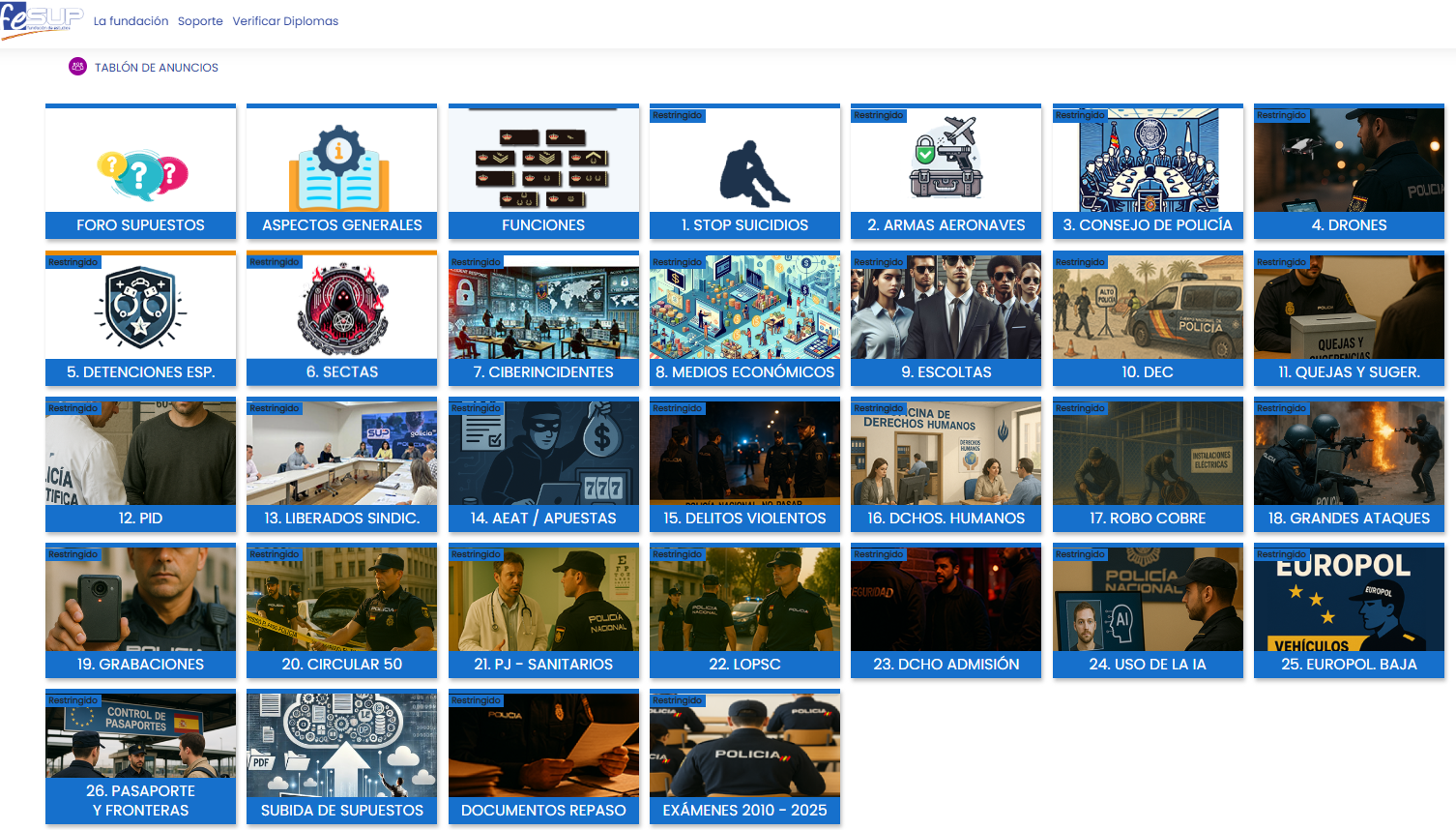Open the Tablón de Anuncios link

pyautogui.click(x=156, y=68)
